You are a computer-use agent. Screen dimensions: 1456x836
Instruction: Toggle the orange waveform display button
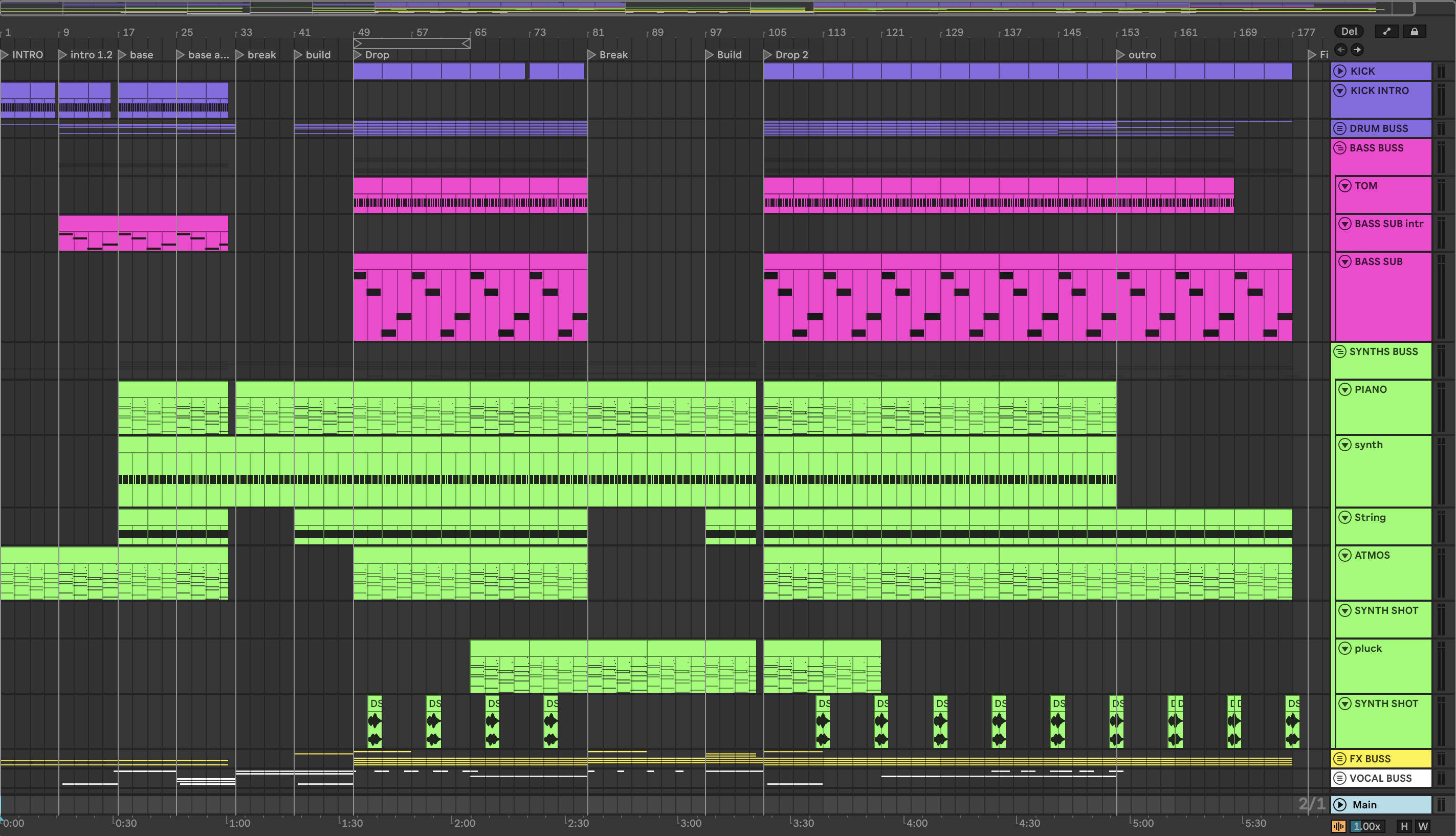point(1338,826)
